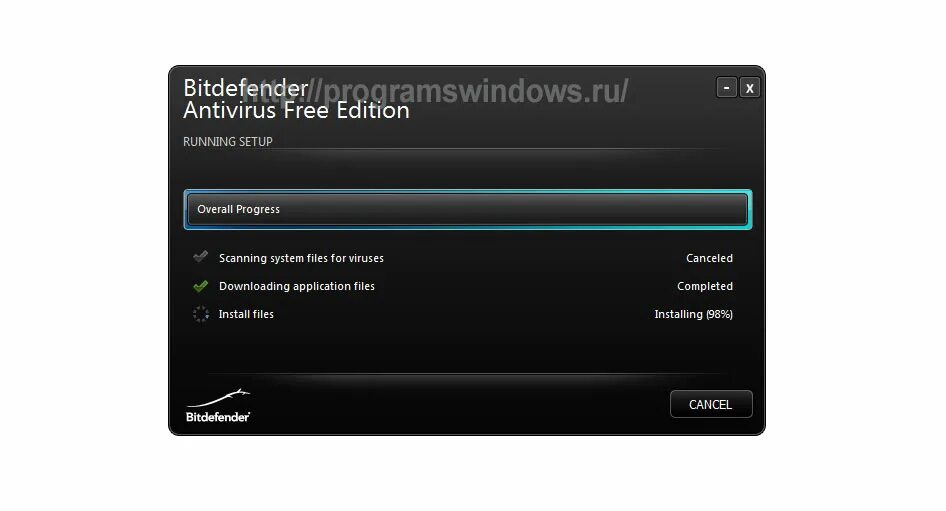The image size is (946, 511).
Task: Click the Installing (98%) status
Action: [693, 314]
